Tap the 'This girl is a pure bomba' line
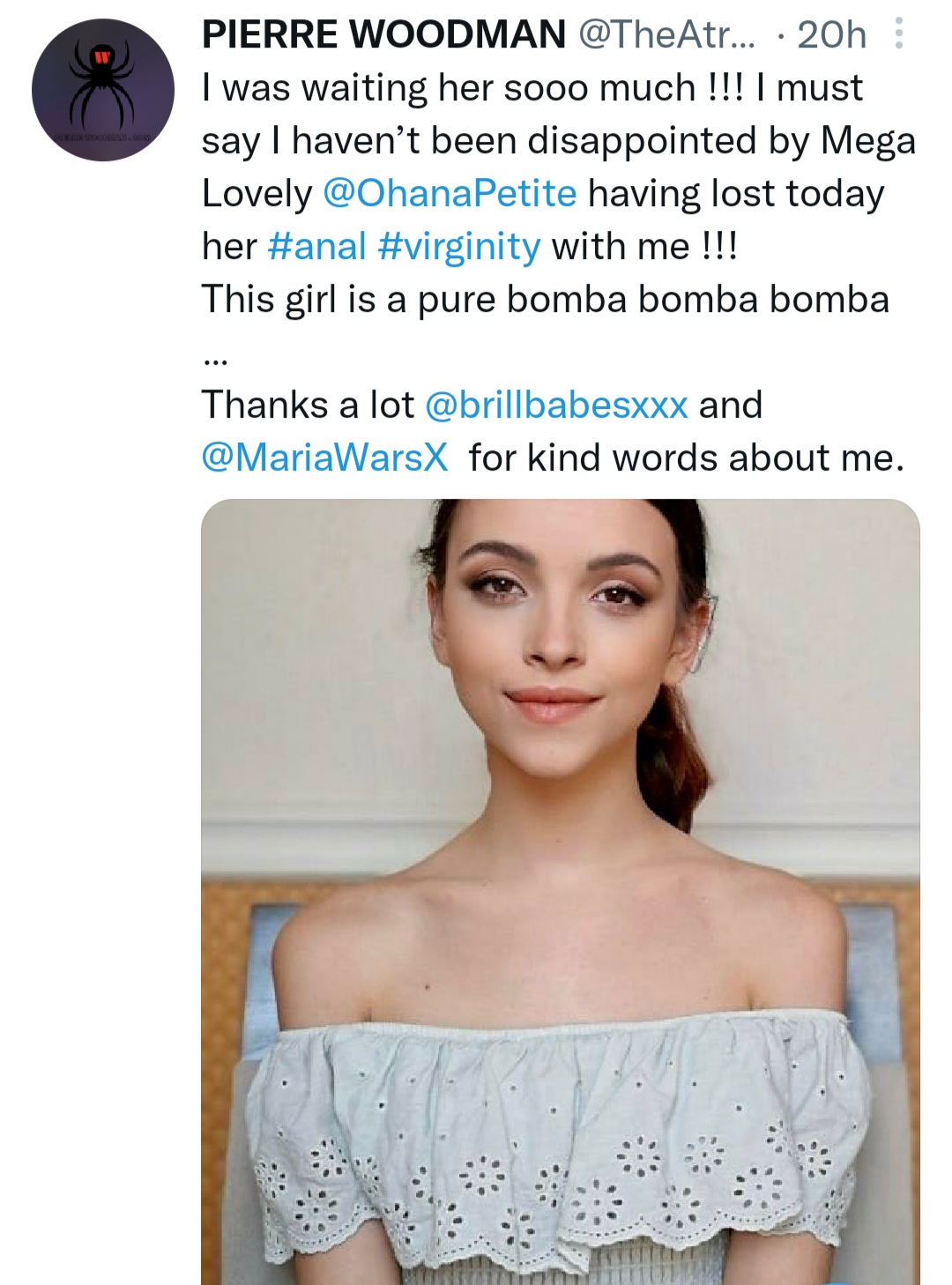Image resolution: width=952 pixels, height=1285 pixels. tap(545, 299)
